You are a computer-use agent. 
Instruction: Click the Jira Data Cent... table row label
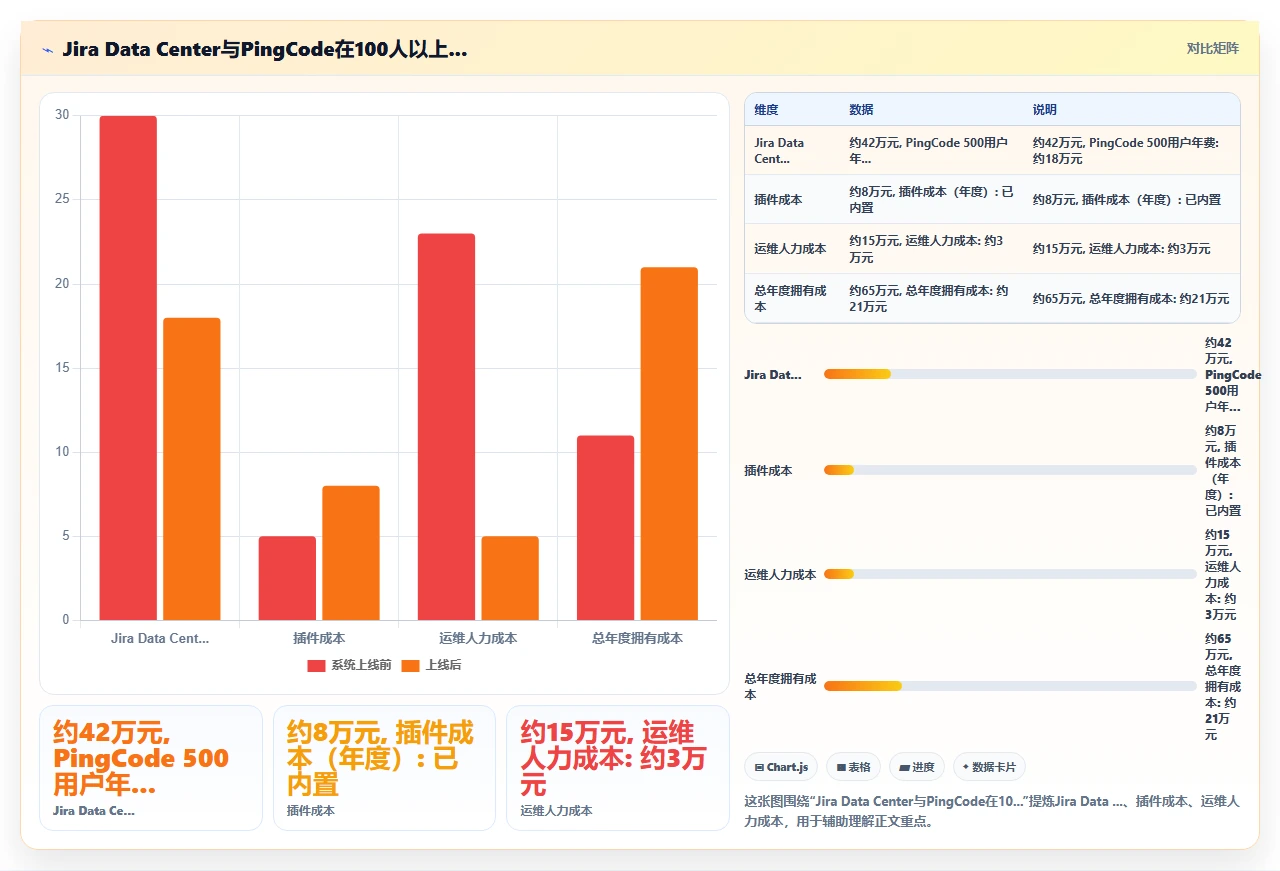(x=780, y=150)
